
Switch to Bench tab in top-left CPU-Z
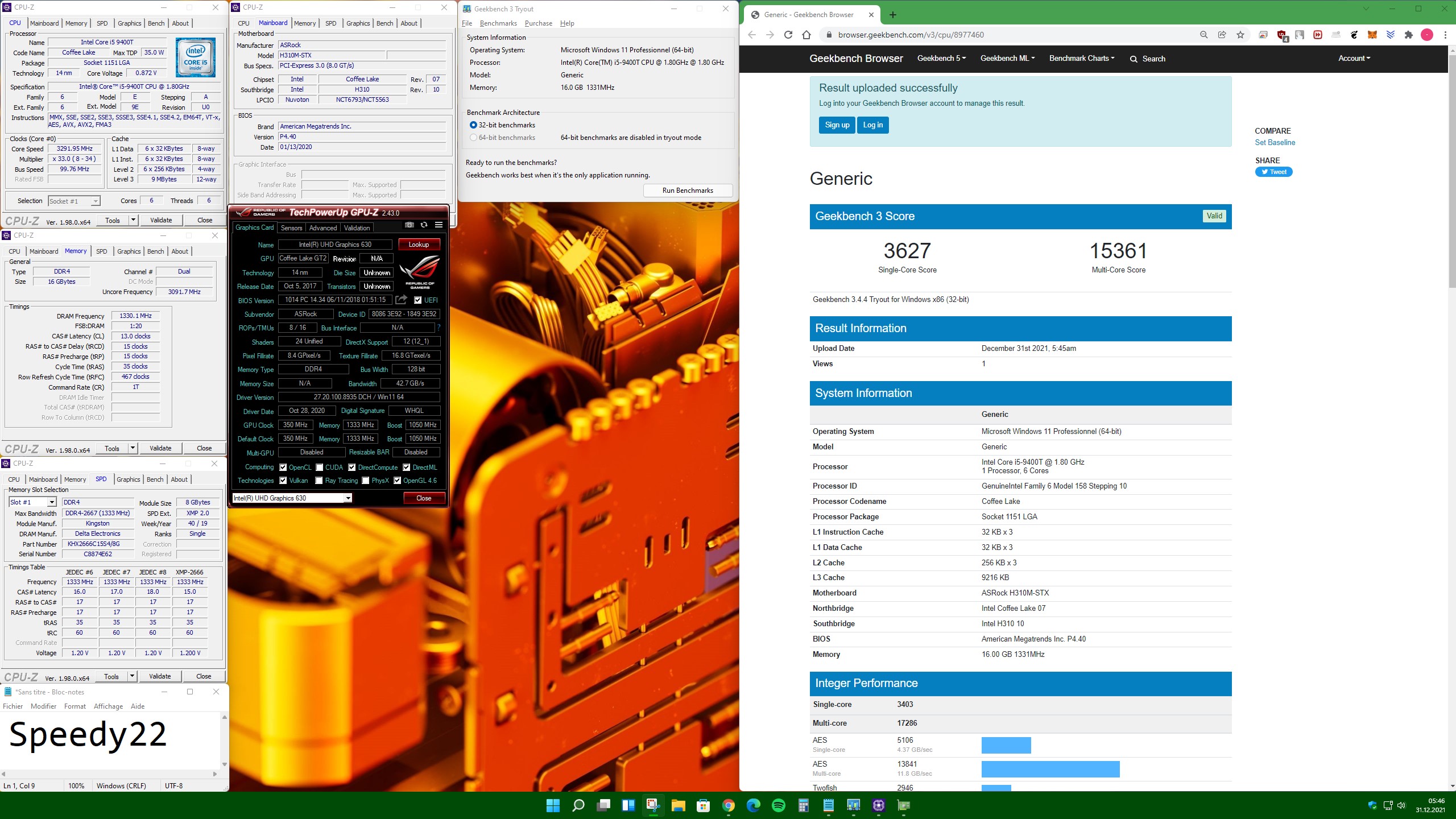(156, 23)
